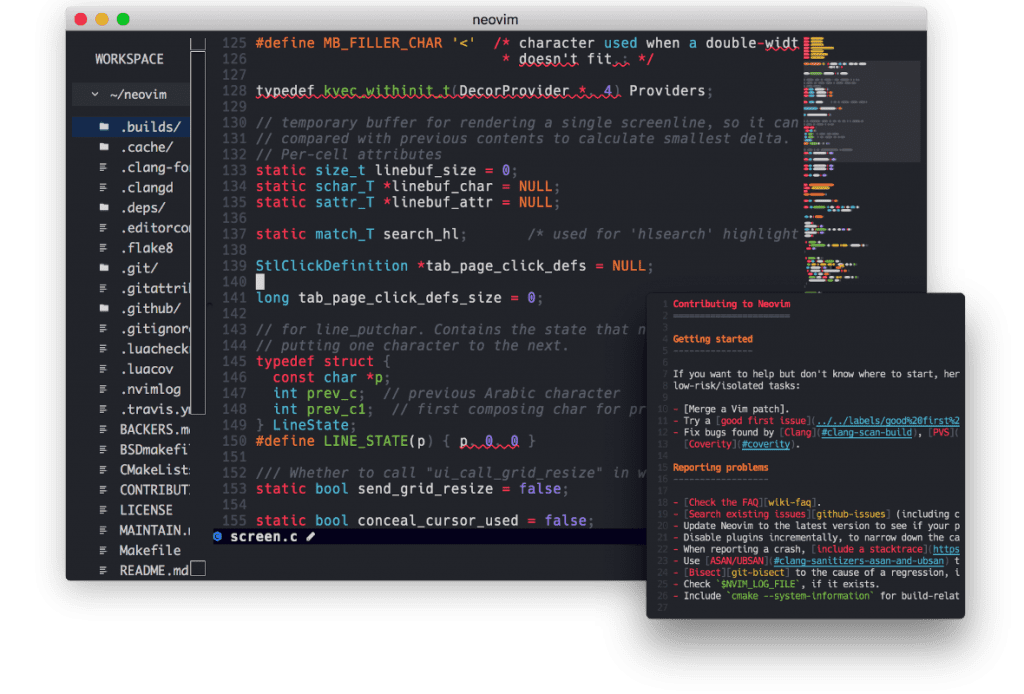The image size is (1024, 694).
Task: Click the file icon beside README.md
Action: click(x=103, y=571)
